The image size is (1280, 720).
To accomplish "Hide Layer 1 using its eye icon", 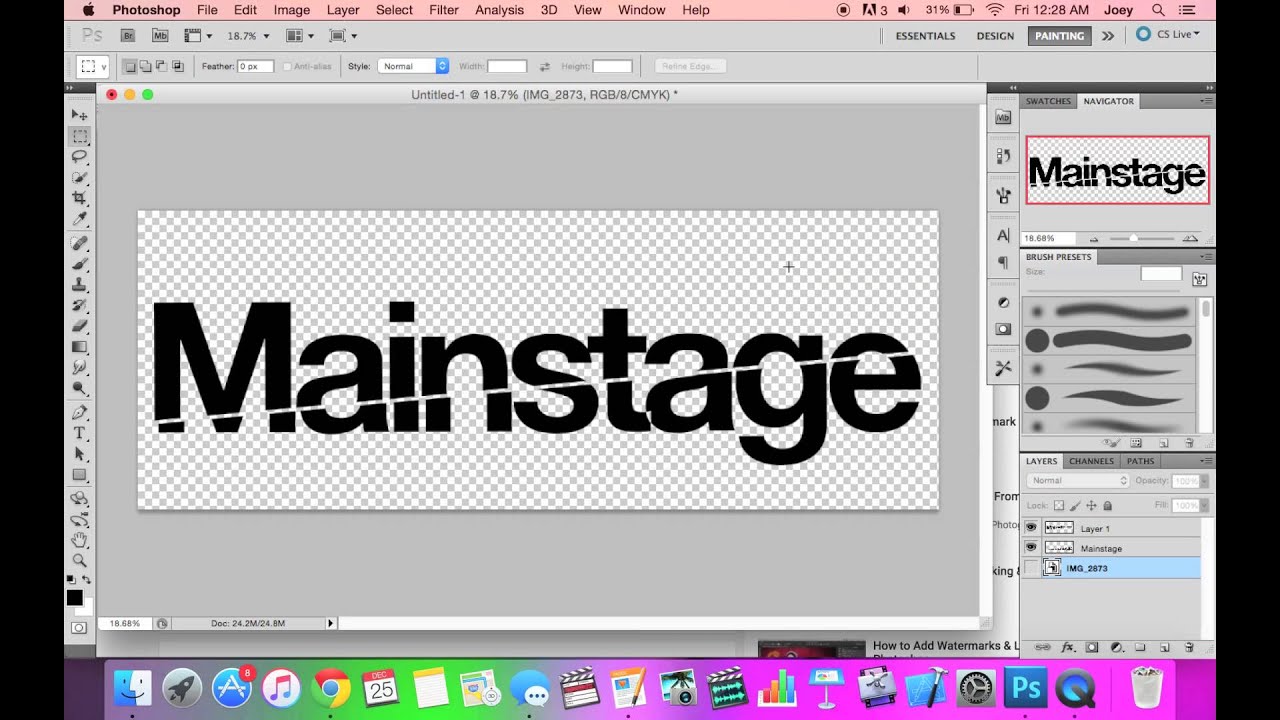I will pyautogui.click(x=1031, y=527).
